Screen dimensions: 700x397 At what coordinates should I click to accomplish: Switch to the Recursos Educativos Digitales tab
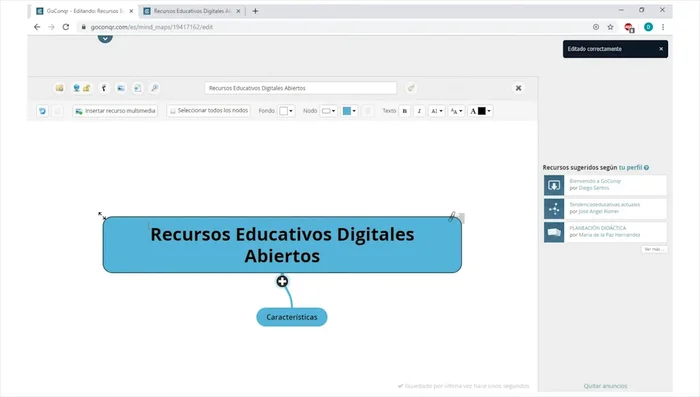click(192, 11)
